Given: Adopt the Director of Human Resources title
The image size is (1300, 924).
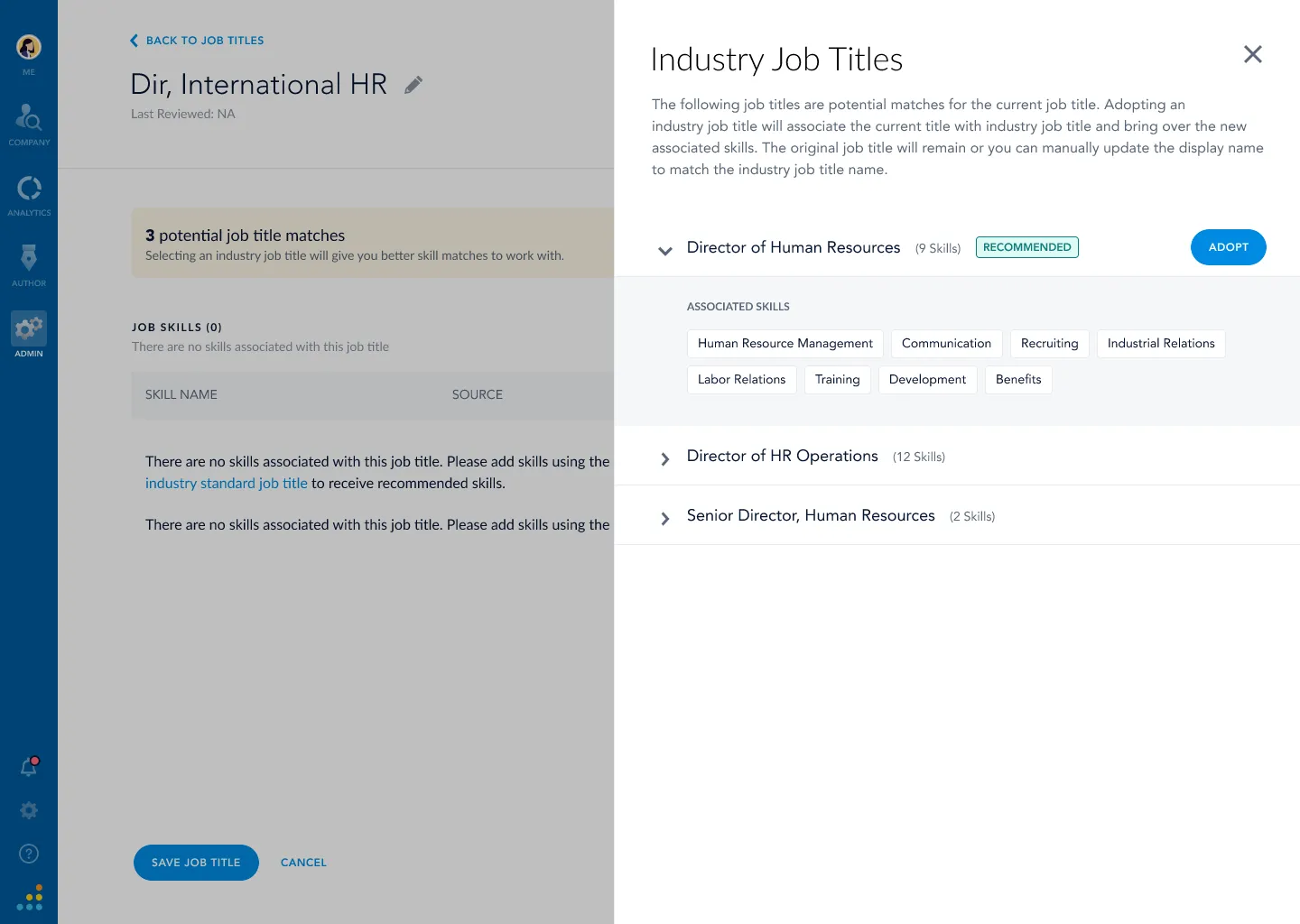Looking at the screenshot, I should [1229, 247].
